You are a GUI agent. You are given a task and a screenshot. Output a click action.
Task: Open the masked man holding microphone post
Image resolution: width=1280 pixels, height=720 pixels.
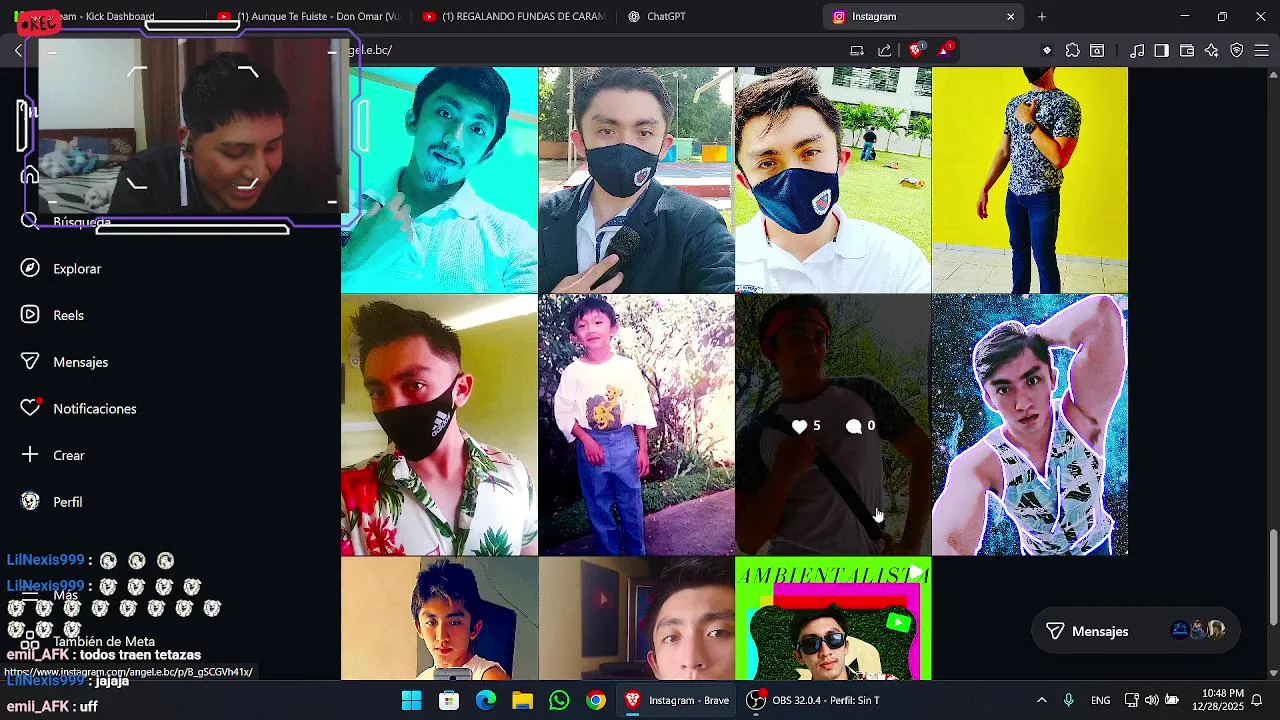click(x=636, y=179)
